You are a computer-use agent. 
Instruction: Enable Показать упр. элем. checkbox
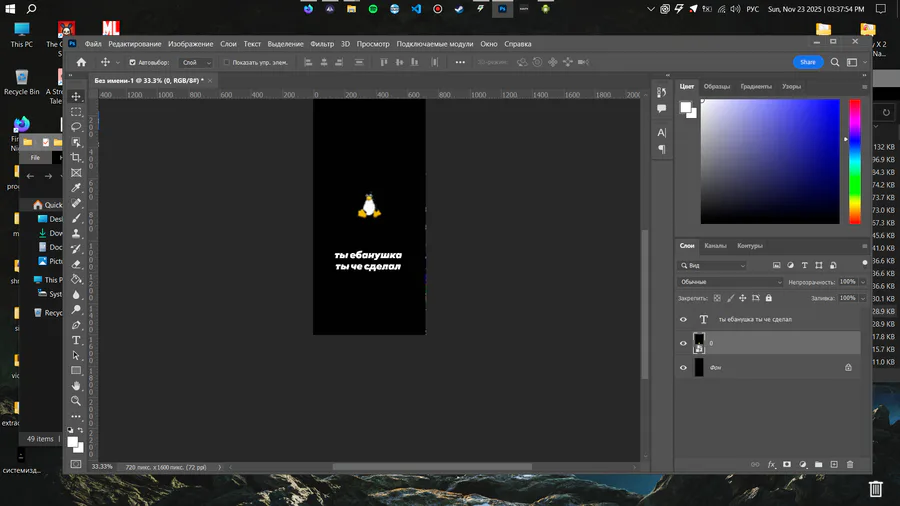click(x=227, y=63)
